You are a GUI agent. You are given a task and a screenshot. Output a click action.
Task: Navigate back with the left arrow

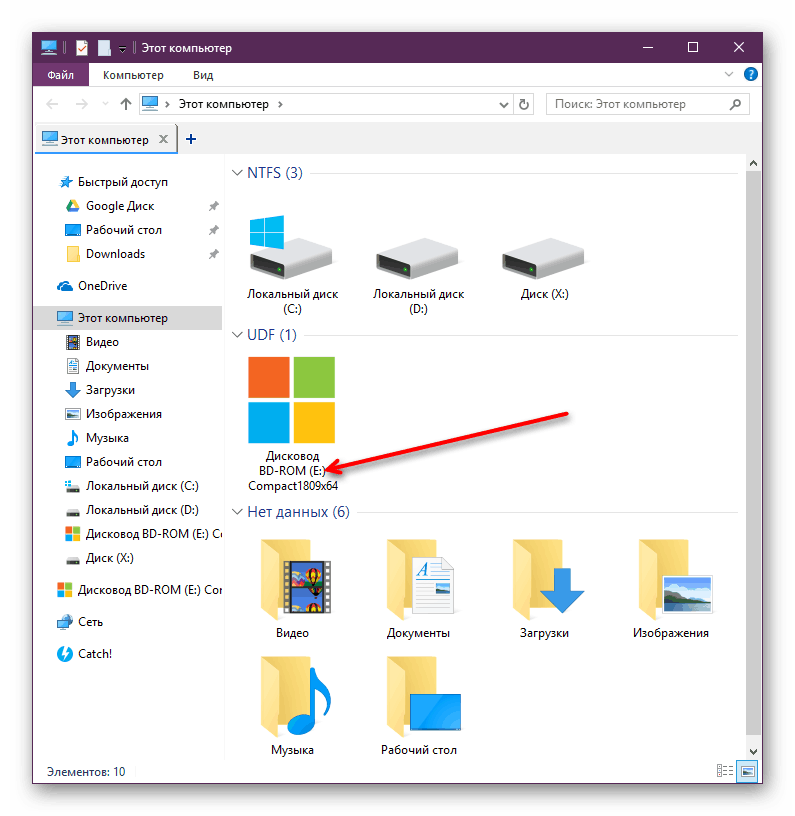(52, 104)
